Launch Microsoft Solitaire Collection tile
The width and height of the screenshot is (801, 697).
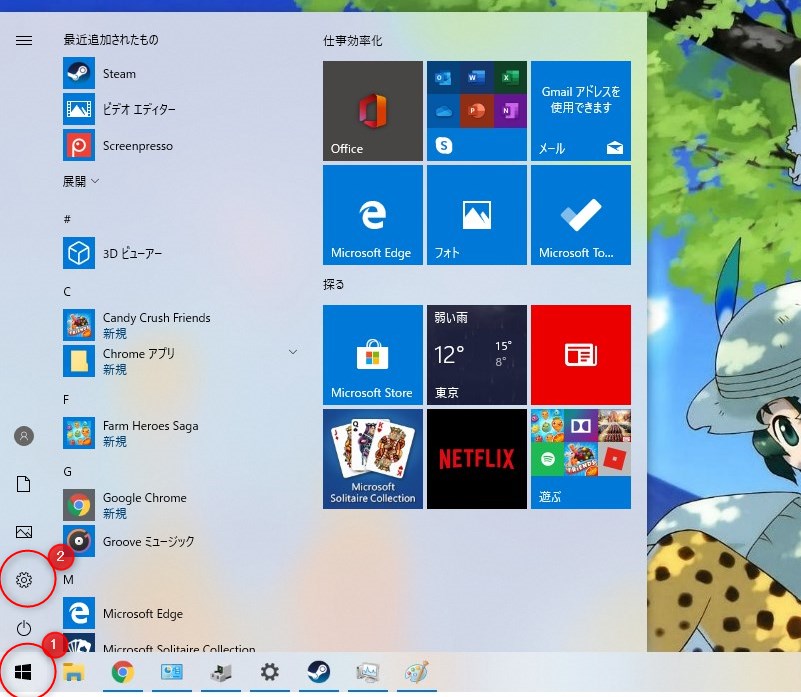[373, 459]
